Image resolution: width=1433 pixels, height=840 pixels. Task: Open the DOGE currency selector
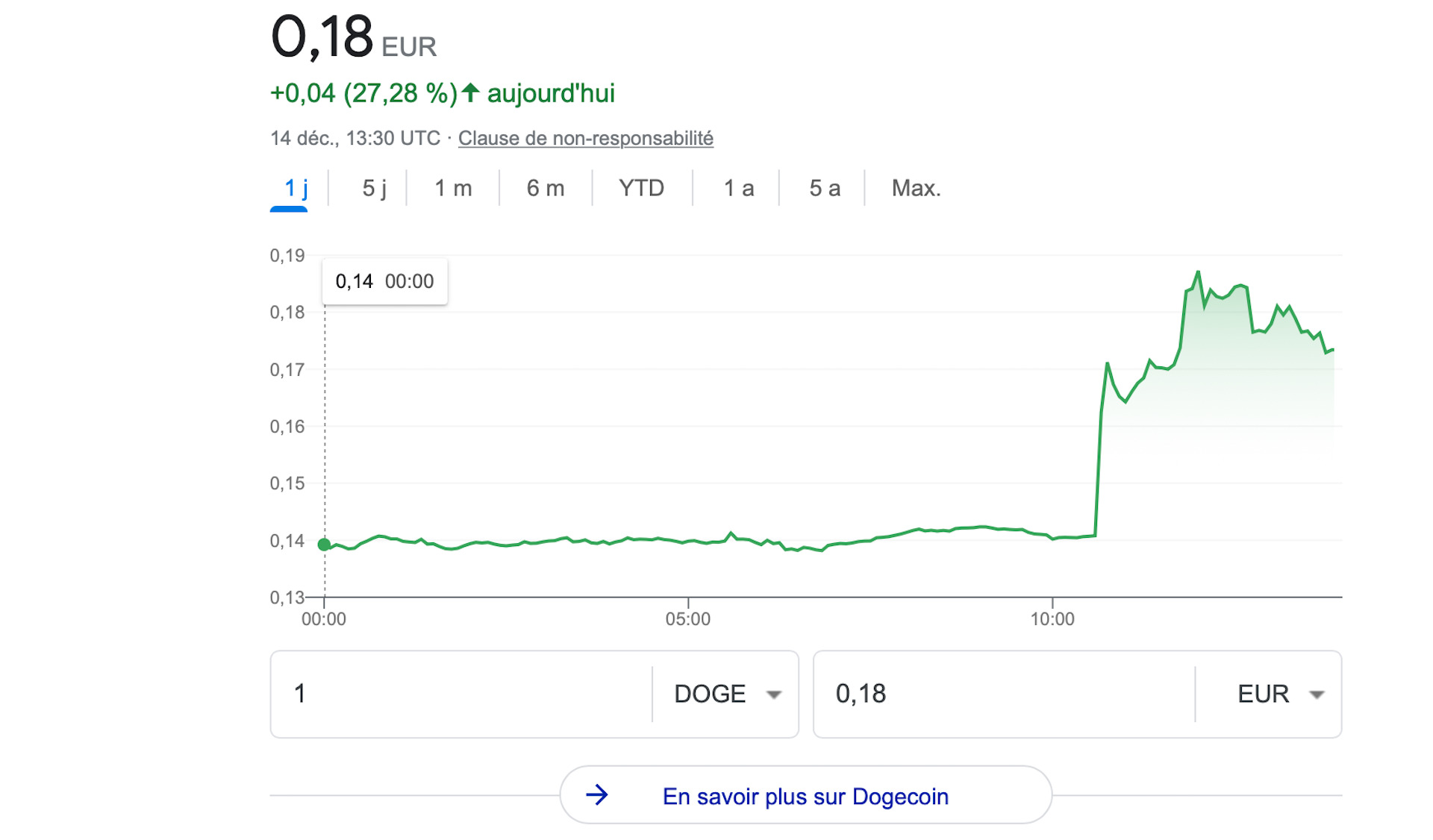click(x=726, y=695)
